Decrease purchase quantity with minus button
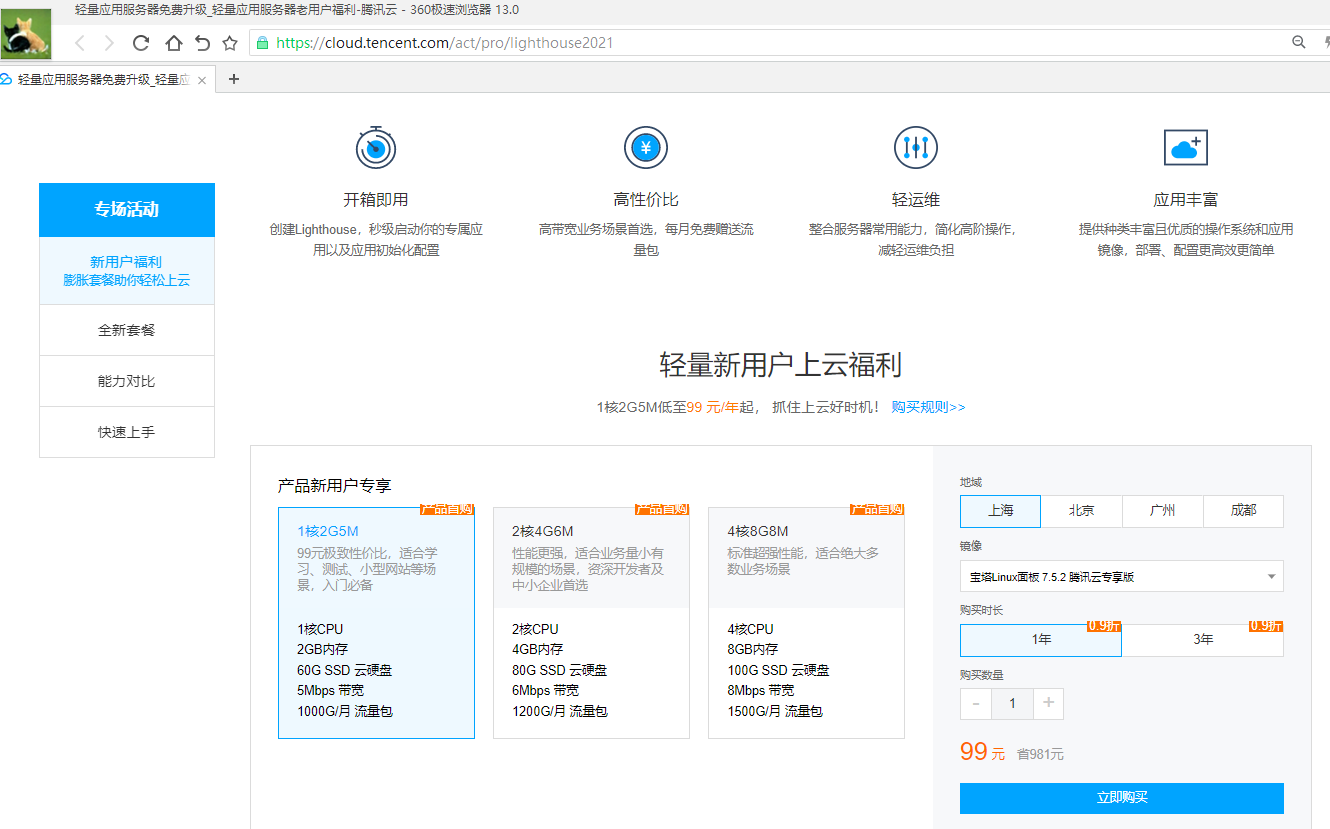Viewport: 1330px width, 829px height. pos(976,703)
